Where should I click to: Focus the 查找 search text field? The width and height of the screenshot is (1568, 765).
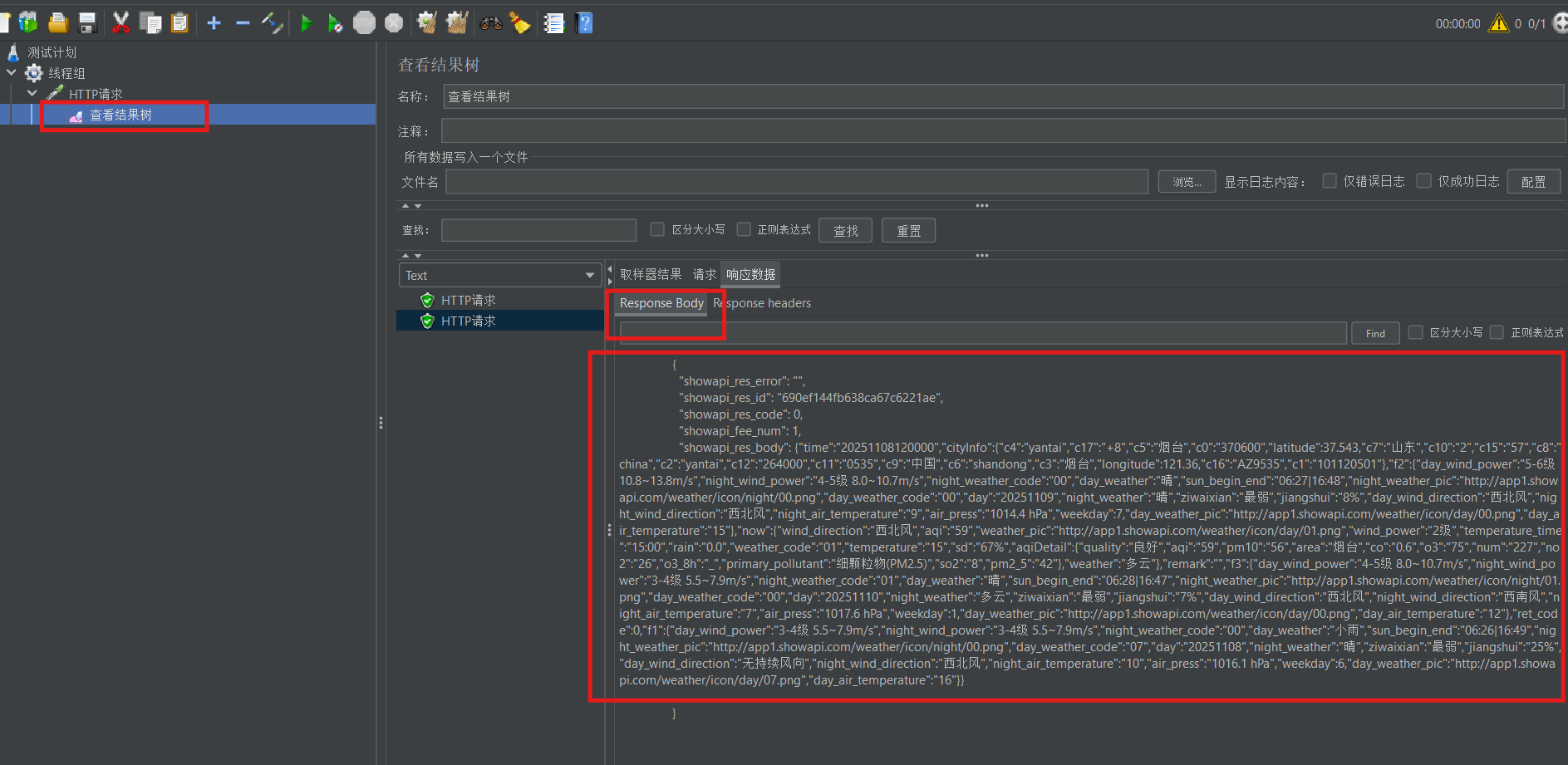tap(538, 230)
